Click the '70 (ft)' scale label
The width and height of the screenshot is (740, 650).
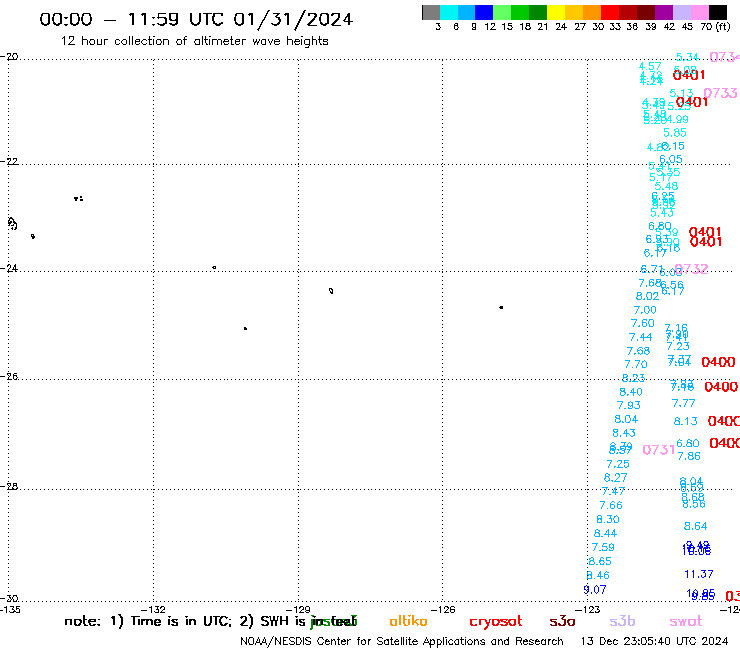(x=715, y=27)
